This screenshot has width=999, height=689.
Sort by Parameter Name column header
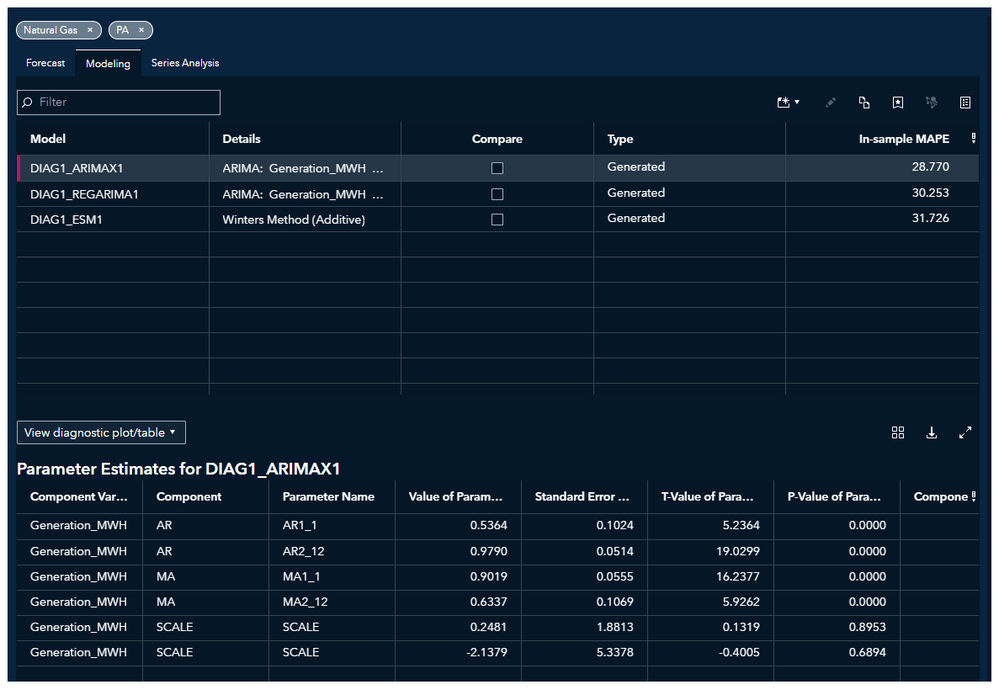coord(328,497)
